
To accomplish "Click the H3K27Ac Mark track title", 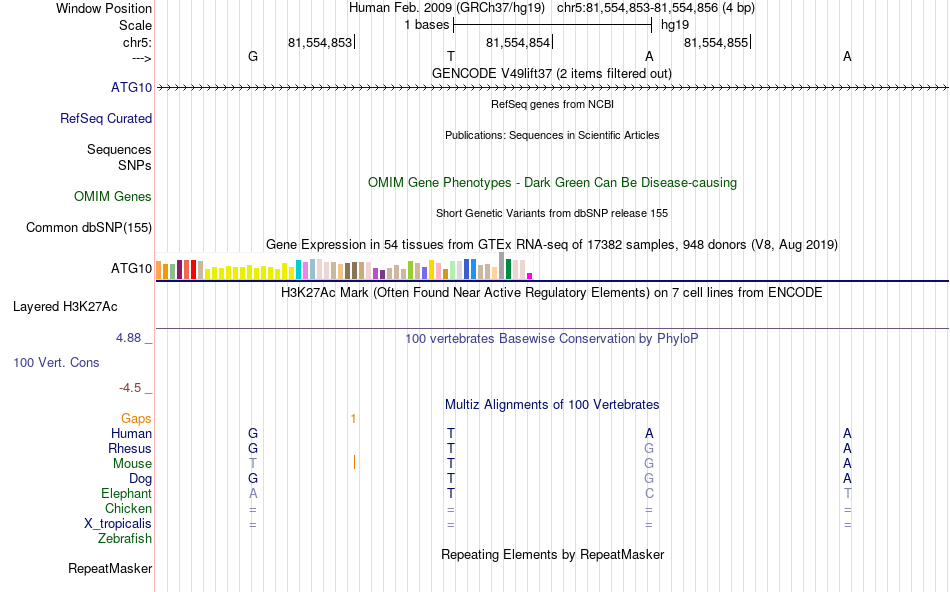I will (551, 293).
